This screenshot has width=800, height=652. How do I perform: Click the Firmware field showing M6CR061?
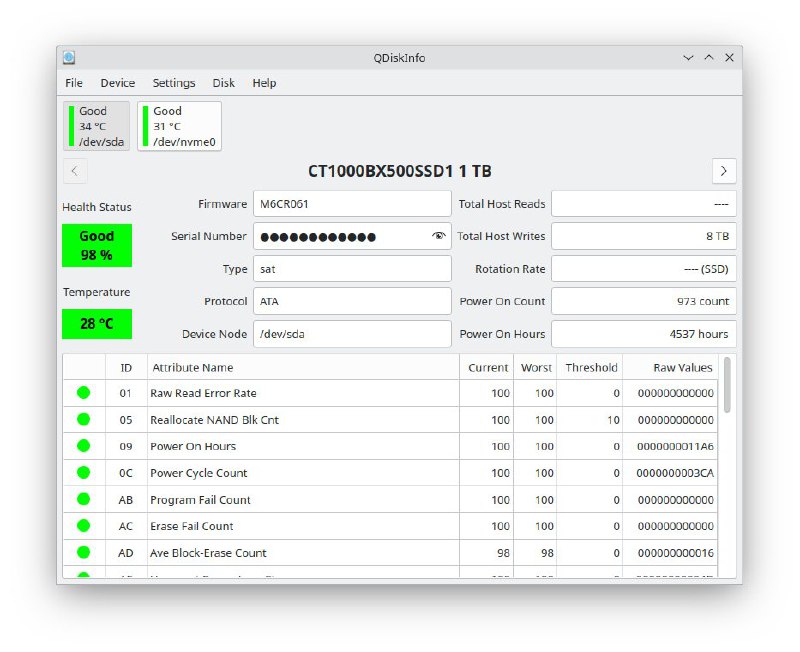[x=351, y=204]
